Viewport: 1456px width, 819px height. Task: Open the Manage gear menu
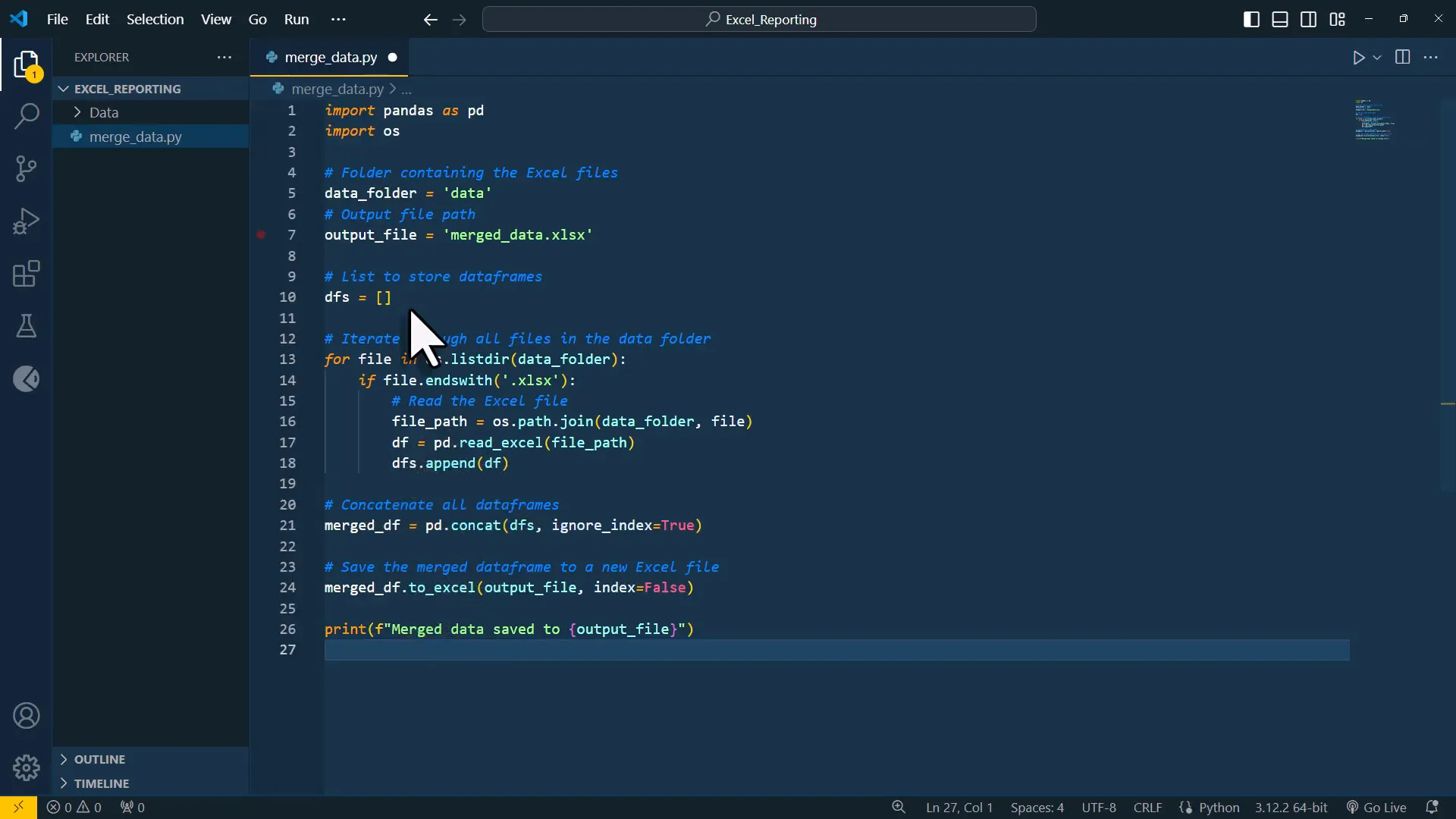tap(27, 767)
